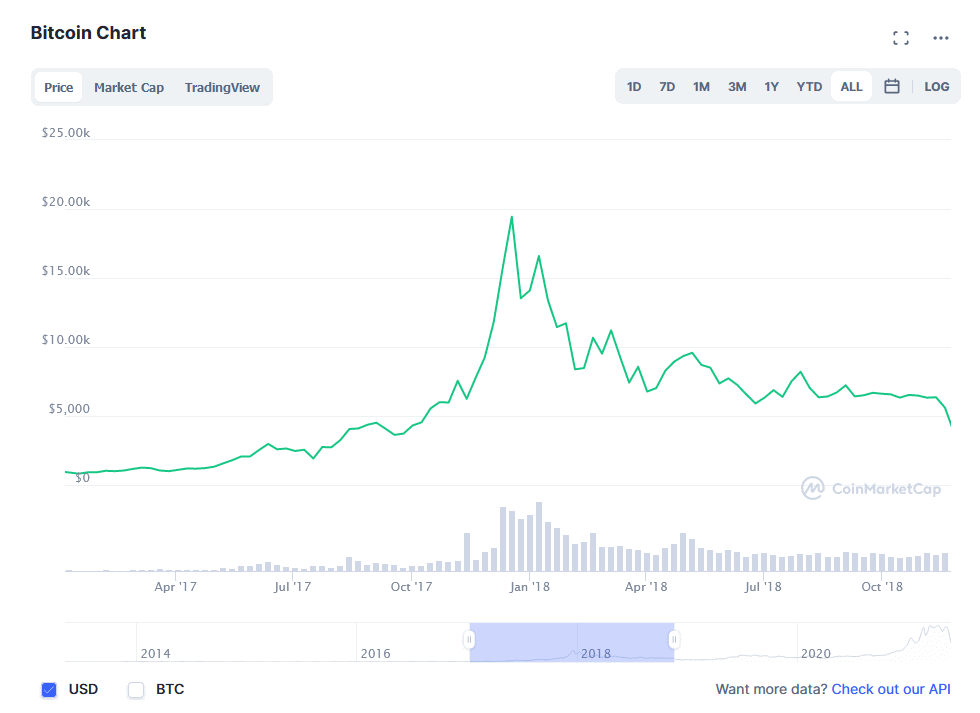Screen dimensions: 980x713
Task: Click the Apr '18 axis label
Action: tap(646, 587)
